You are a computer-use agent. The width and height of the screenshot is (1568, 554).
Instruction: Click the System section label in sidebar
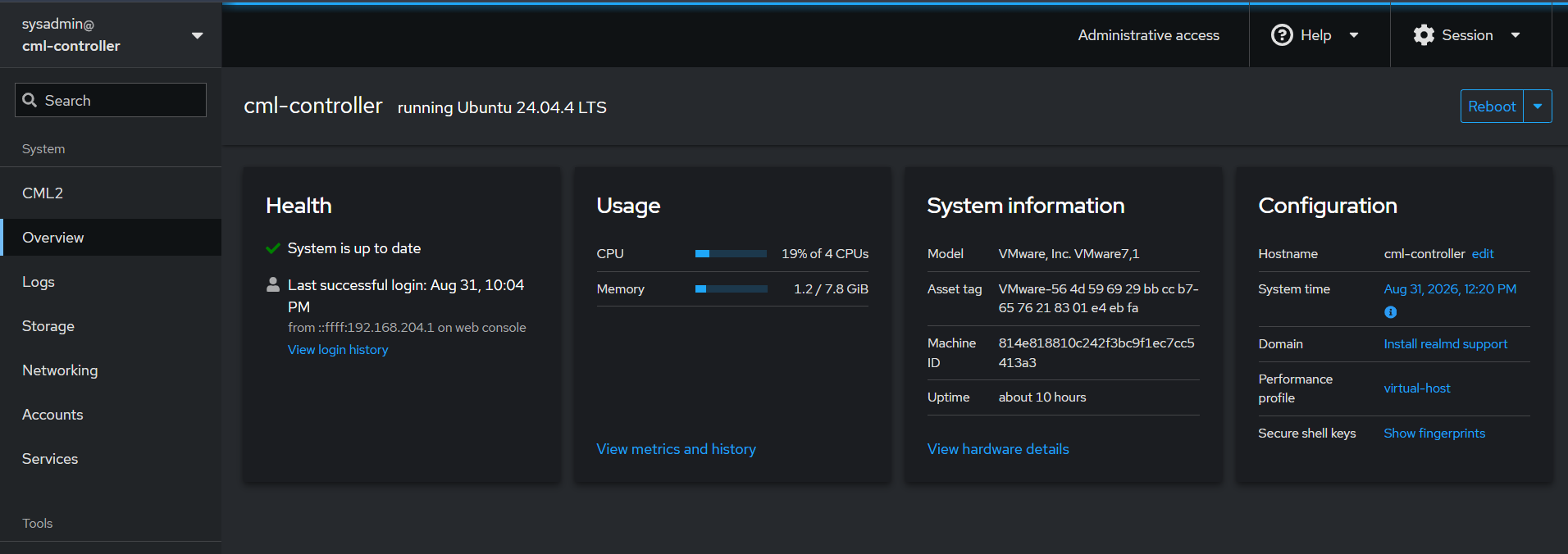(43, 149)
